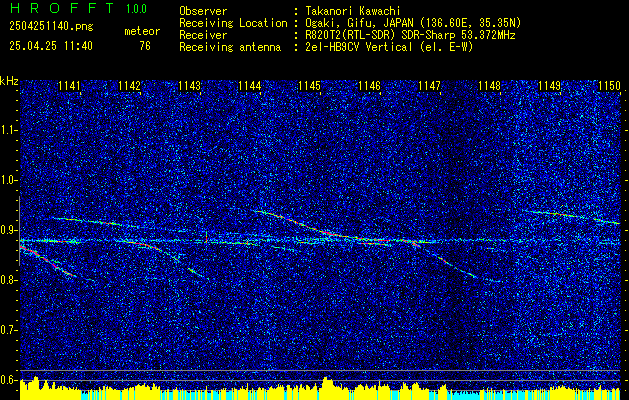Click the Receiver label
This screenshot has width=629, height=400.
pyautogui.click(x=203, y=35)
